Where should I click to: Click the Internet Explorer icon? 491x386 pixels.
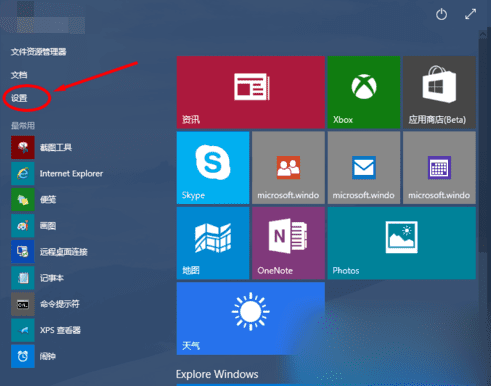coord(23,173)
